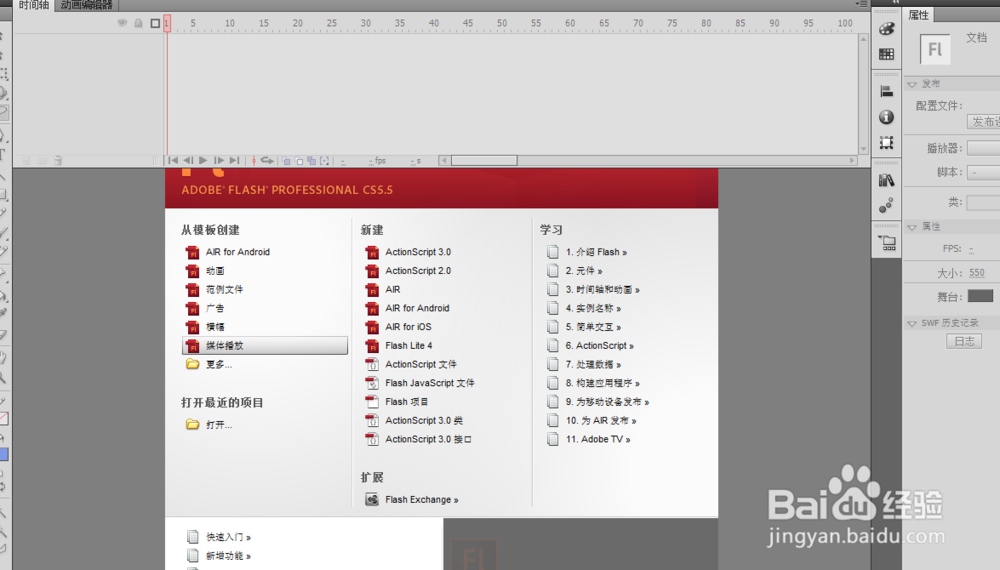
Task: Expand the collapsed panel dock arrows
Action: point(895,2)
